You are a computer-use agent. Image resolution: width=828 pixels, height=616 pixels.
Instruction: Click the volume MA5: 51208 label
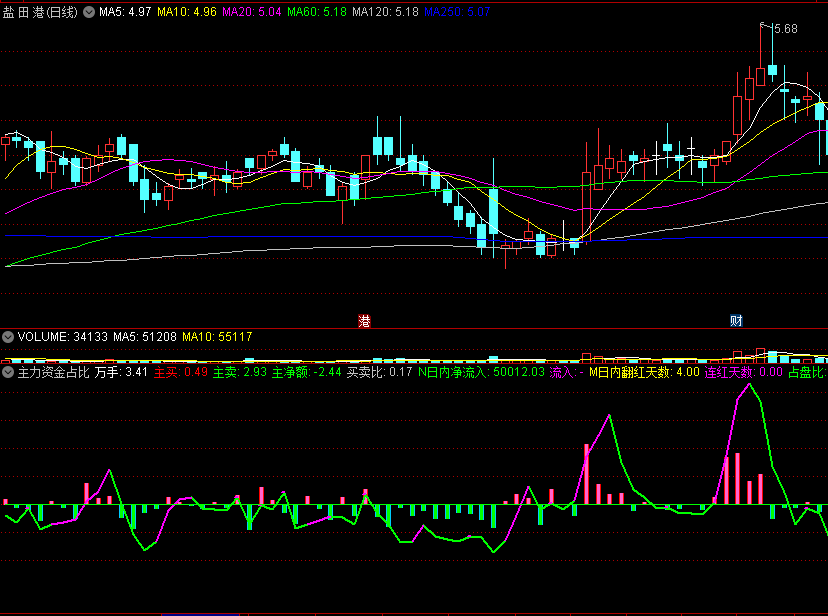pyautogui.click(x=145, y=337)
